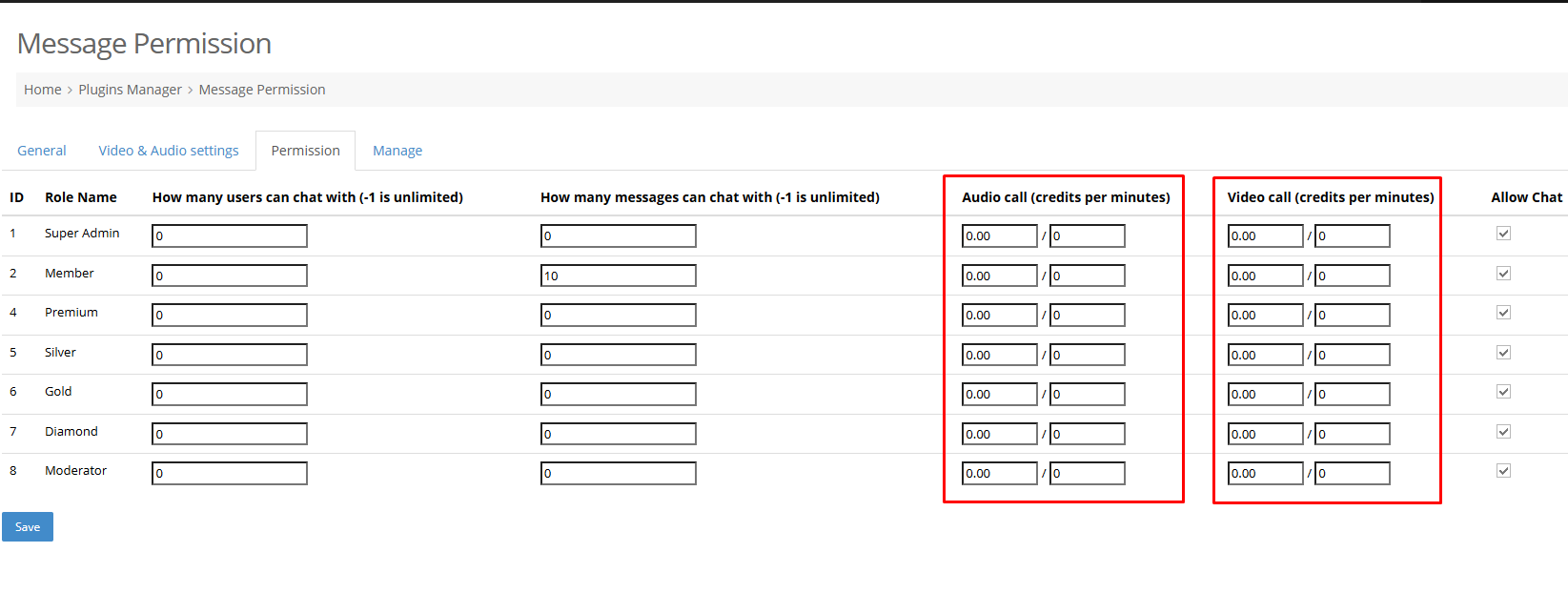This screenshot has width=1568, height=593.
Task: Edit Premium video call minutes field
Action: [1353, 315]
